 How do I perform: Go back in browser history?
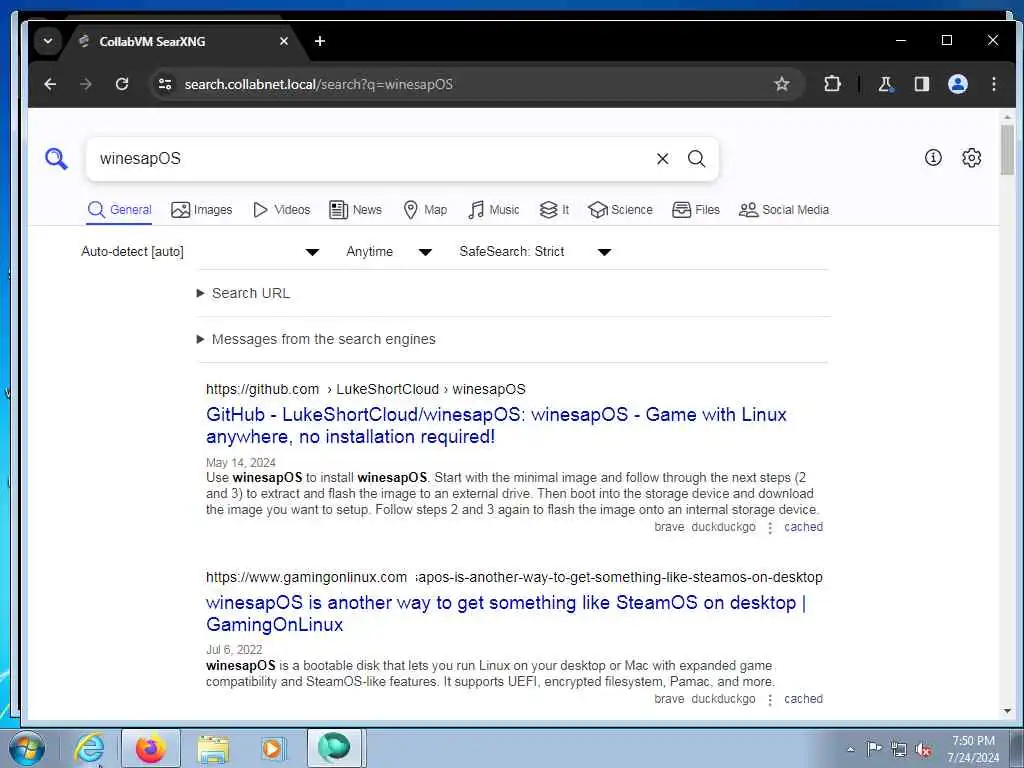coord(50,84)
